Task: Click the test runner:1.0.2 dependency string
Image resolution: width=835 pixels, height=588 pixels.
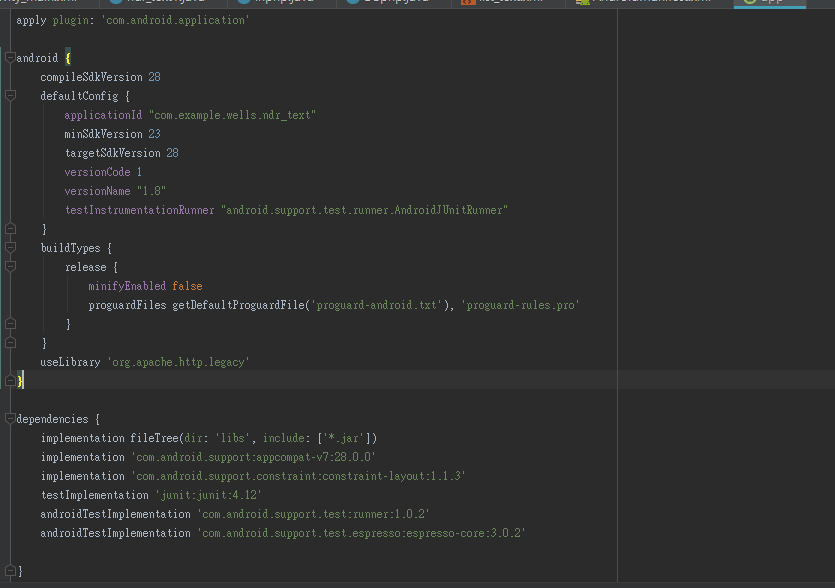Action: [x=313, y=514]
